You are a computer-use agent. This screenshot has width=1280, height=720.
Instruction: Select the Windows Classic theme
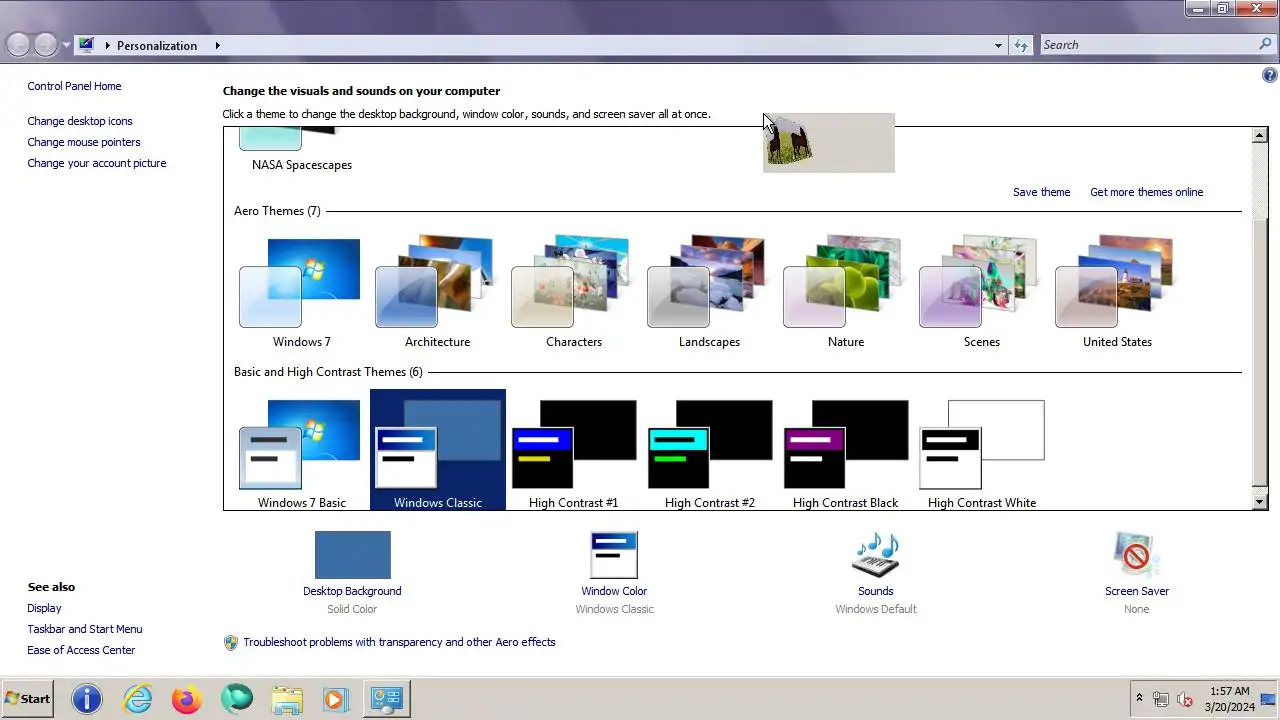click(437, 452)
